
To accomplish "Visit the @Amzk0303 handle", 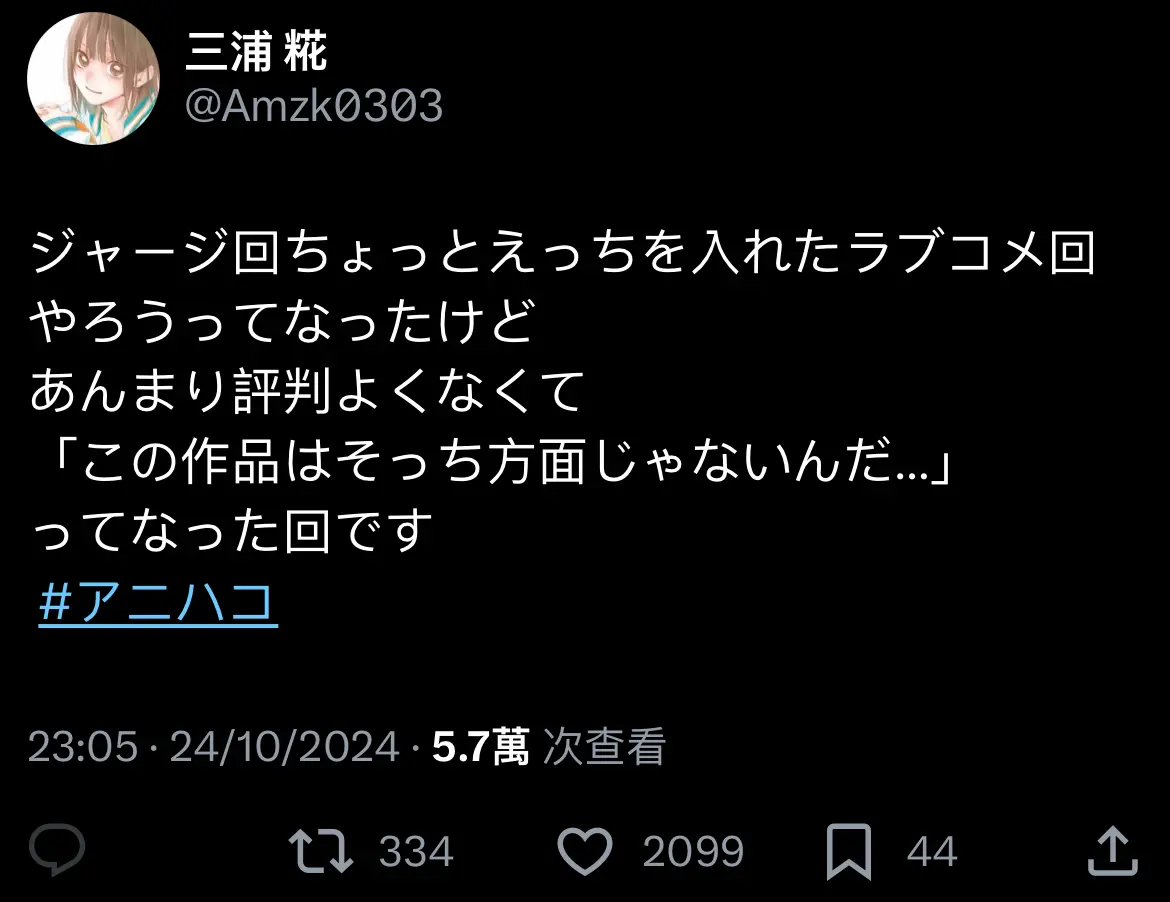I will (313, 105).
